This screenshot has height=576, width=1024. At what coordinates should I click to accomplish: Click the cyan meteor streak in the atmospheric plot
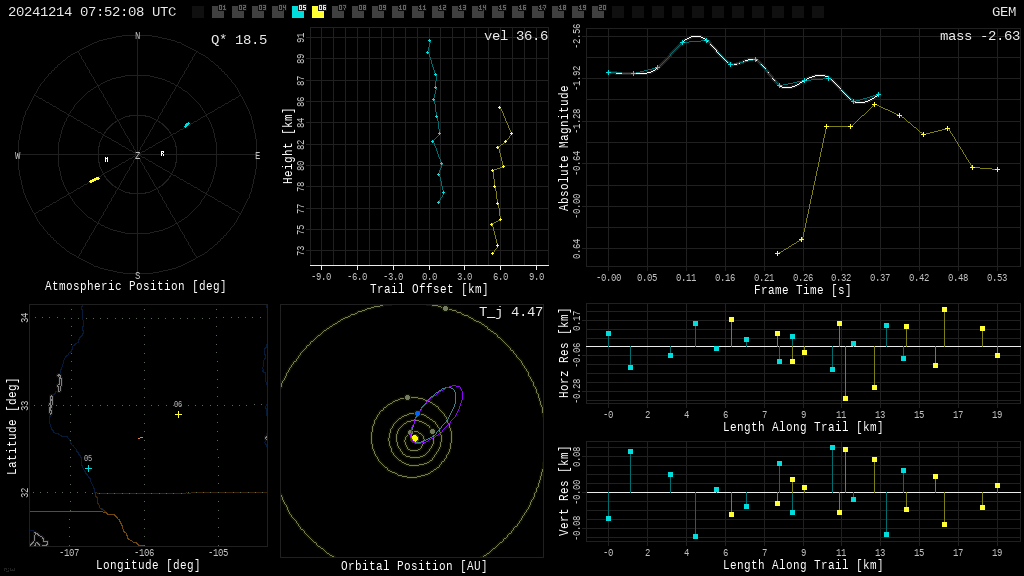(187, 125)
